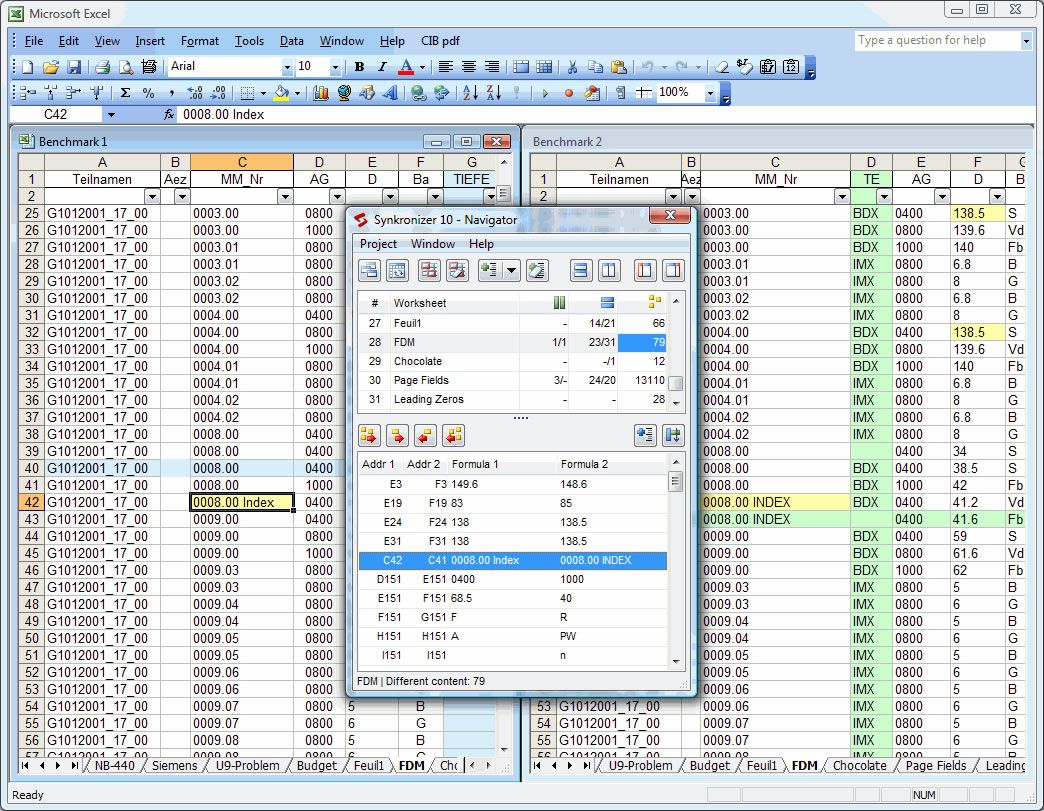Click the tile-windows-vertically icon in Synkronizer
This screenshot has height=811, width=1044.
click(x=611, y=270)
